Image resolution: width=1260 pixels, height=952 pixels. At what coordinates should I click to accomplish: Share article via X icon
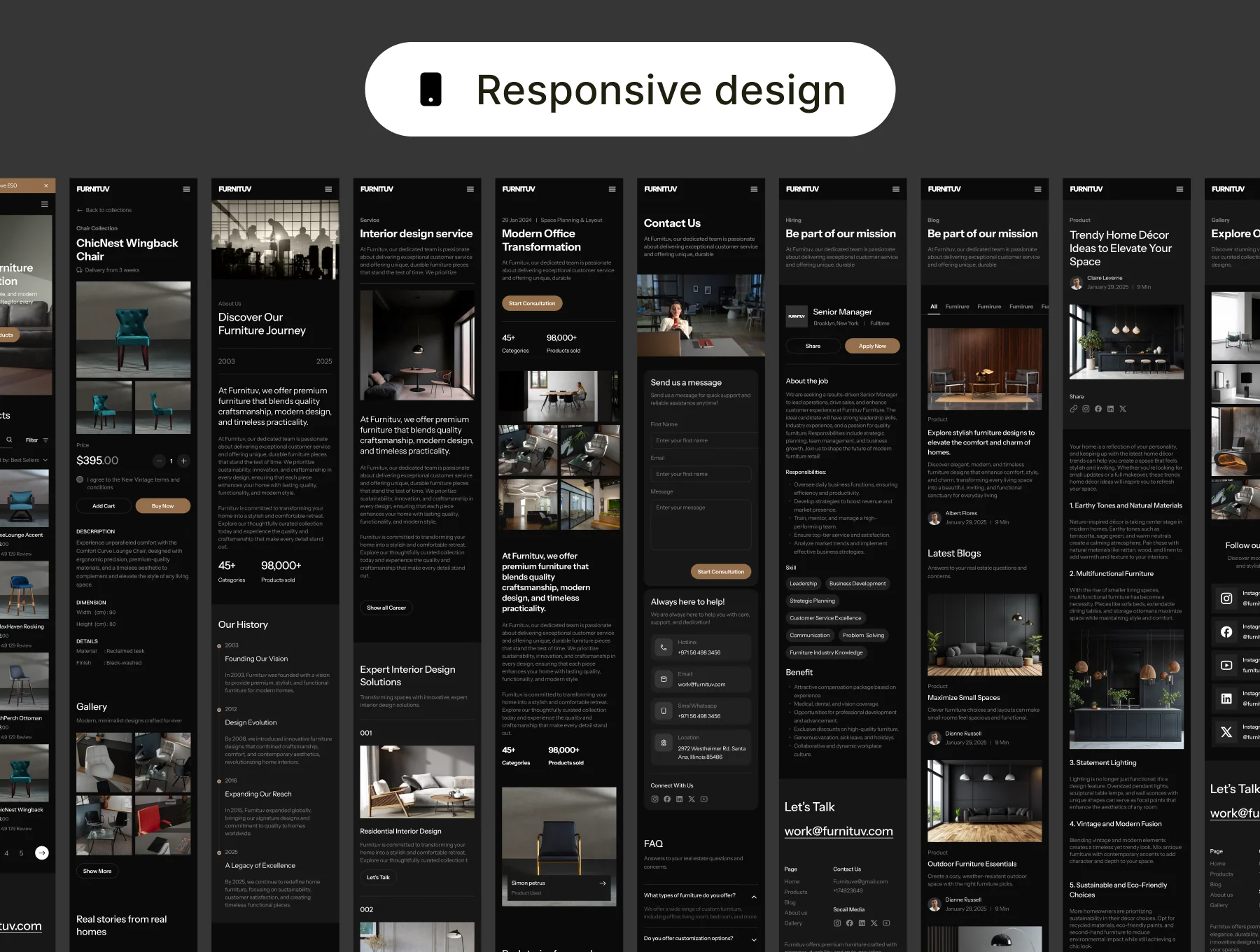pos(1123,409)
